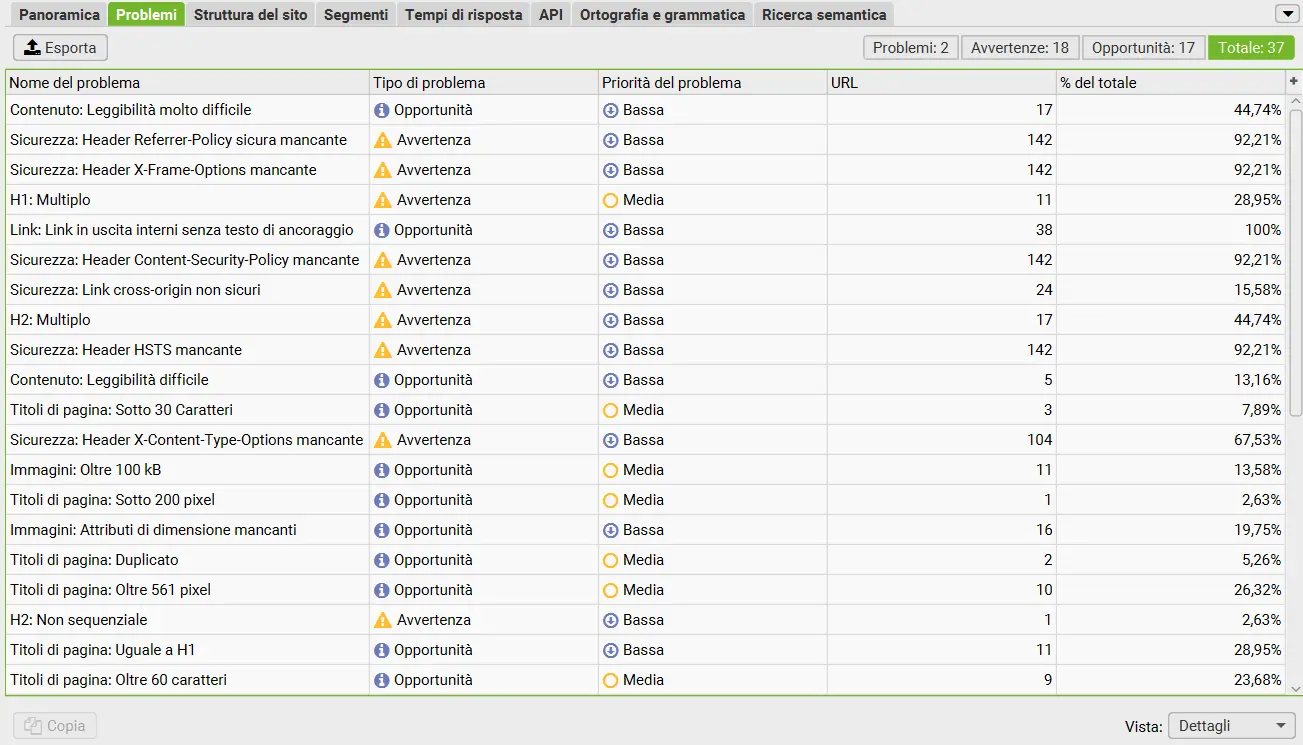Click the warning icon in the Link cross-origin non sicuri row

click(x=383, y=290)
